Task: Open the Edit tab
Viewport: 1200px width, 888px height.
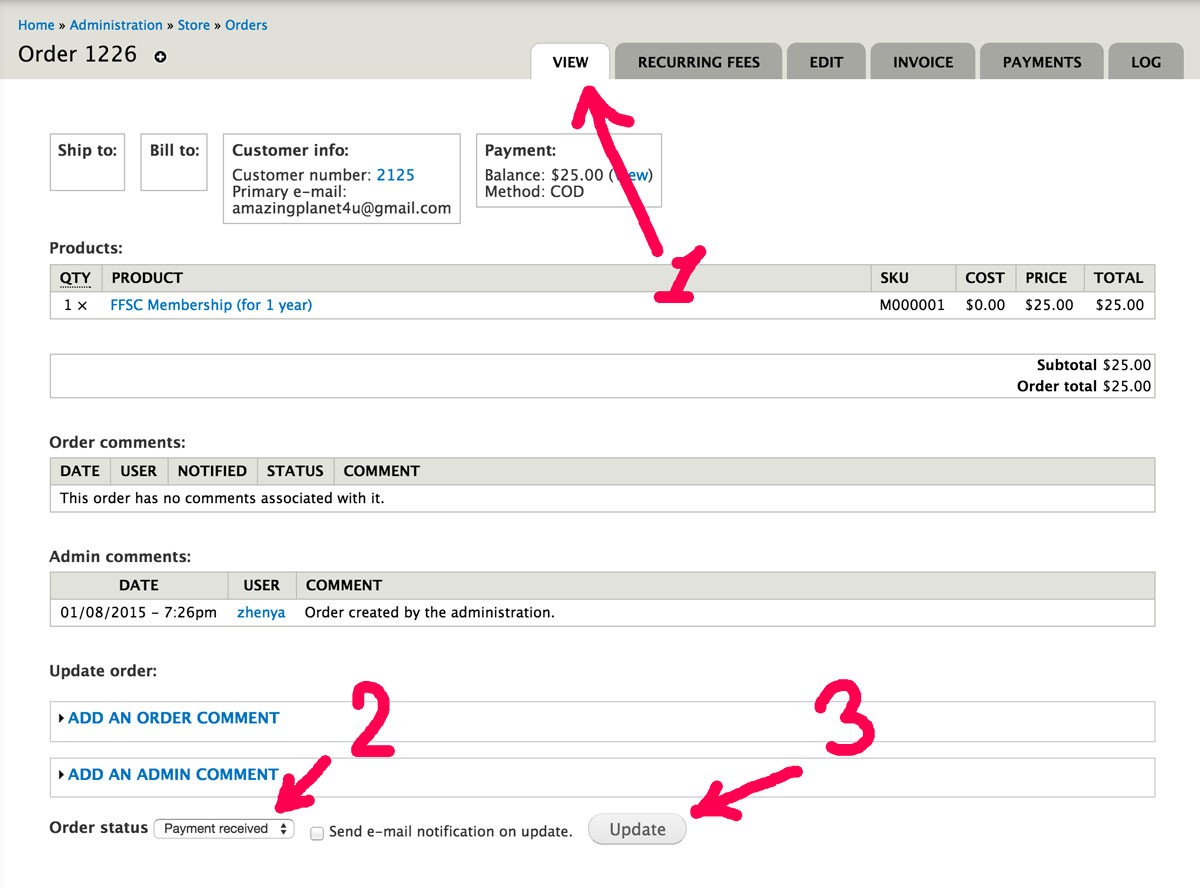Action: [826, 62]
